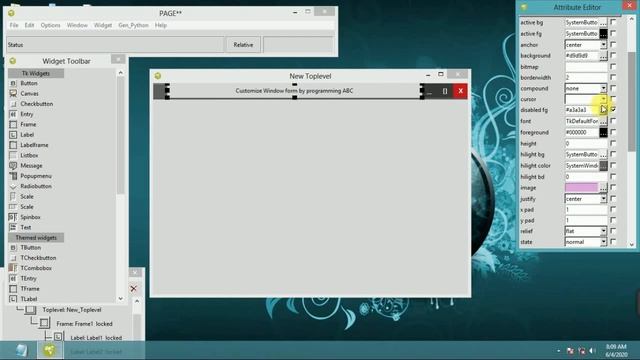The width and height of the screenshot is (640, 360).
Task: Select the Popupmenu widget icon
Action: point(13,176)
